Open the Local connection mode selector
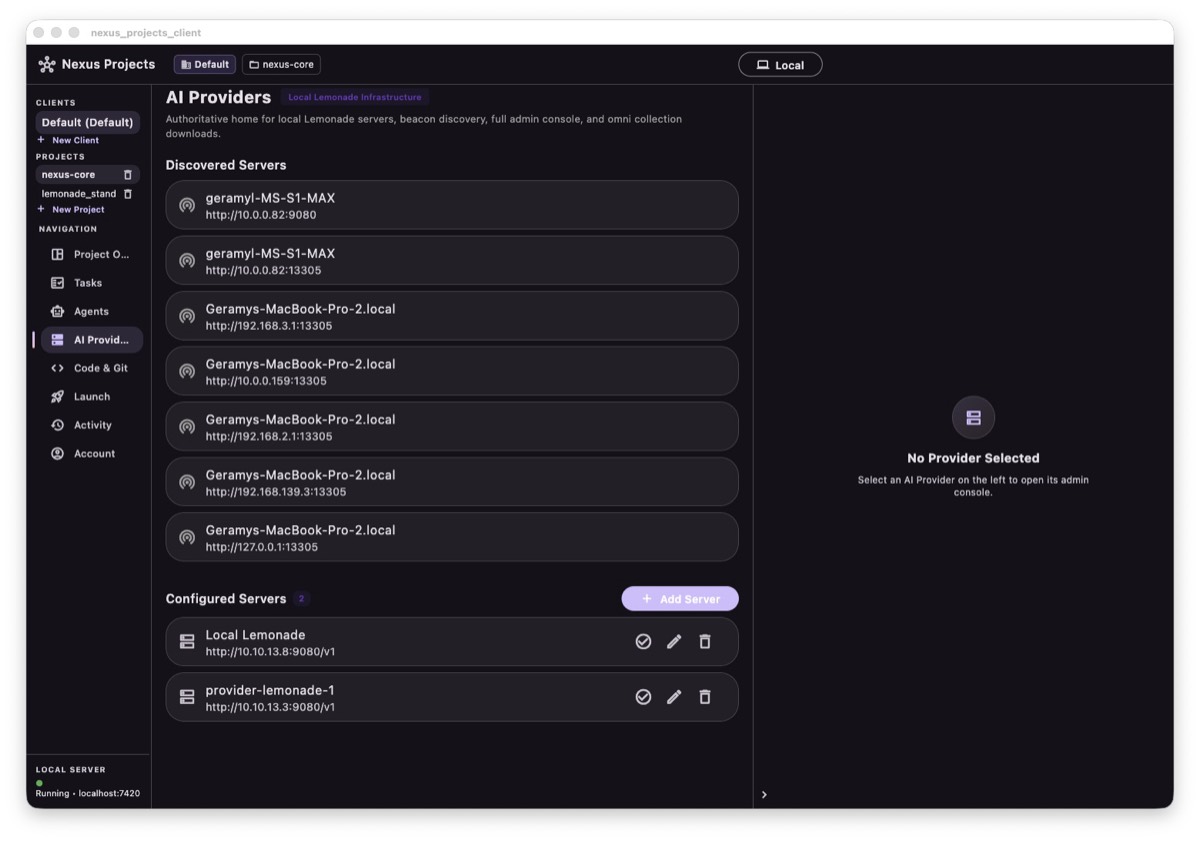 click(x=780, y=65)
